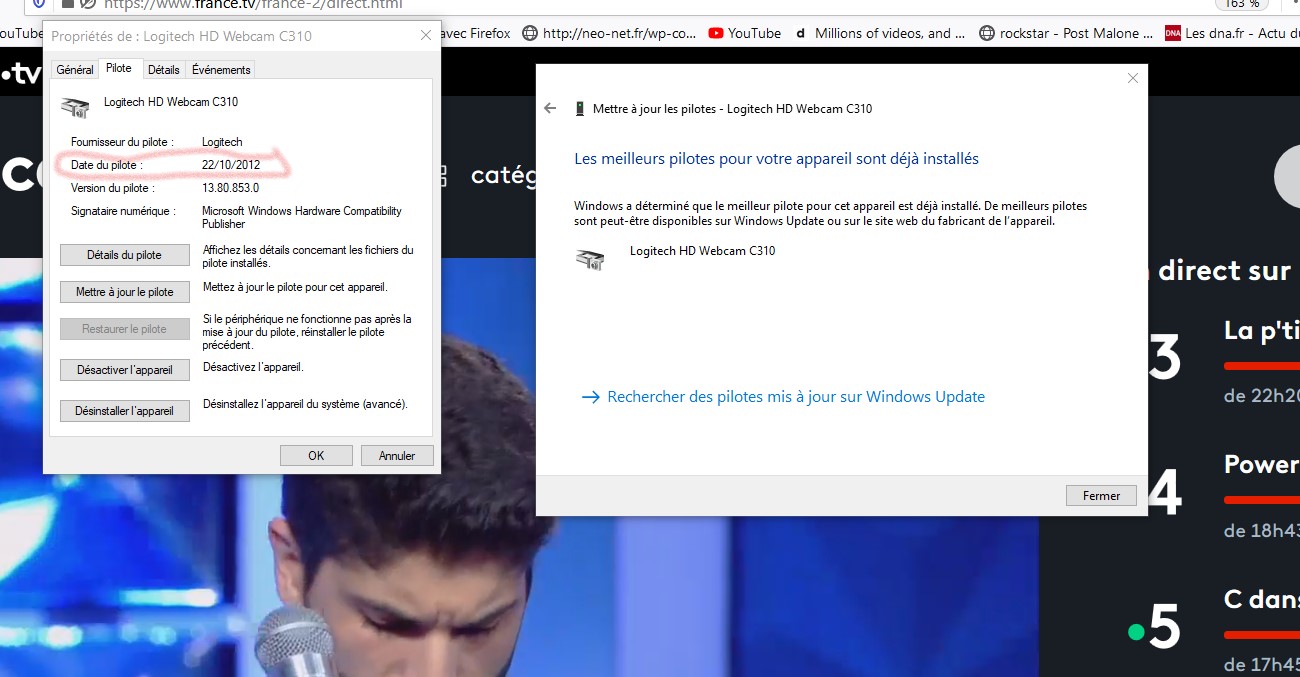This screenshot has width=1300, height=677.
Task: Confirm properties dialog with OK
Action: tap(316, 456)
